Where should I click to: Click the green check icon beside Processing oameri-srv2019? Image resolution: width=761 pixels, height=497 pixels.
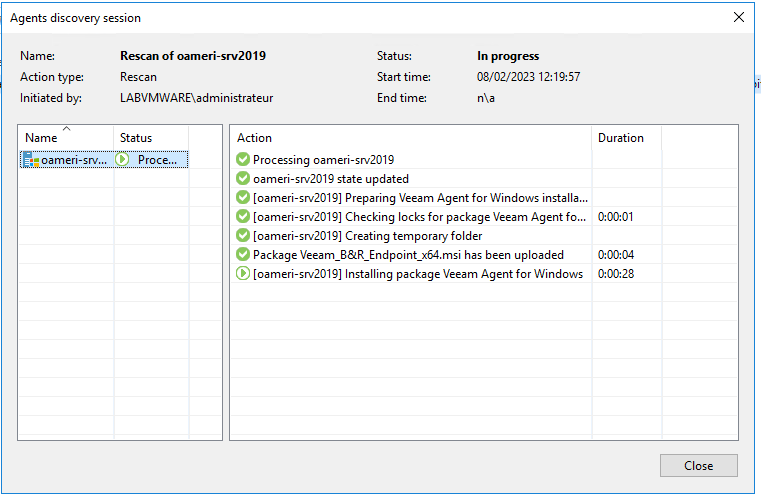pos(243,159)
